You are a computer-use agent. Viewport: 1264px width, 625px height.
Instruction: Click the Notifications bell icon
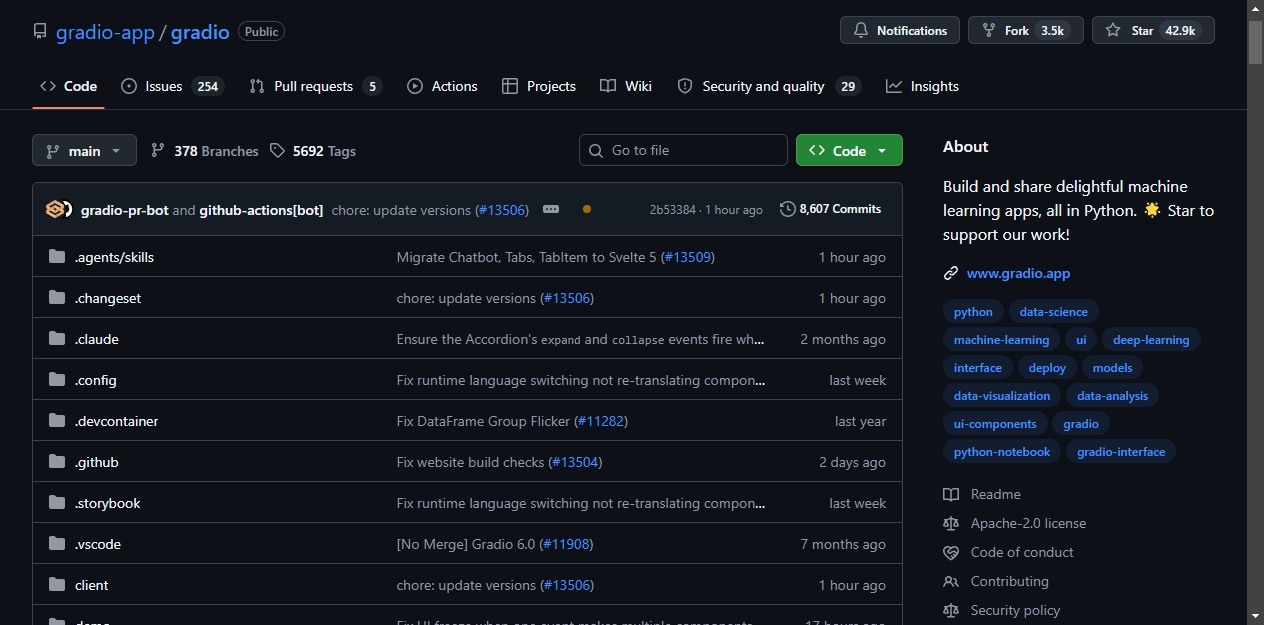click(861, 31)
